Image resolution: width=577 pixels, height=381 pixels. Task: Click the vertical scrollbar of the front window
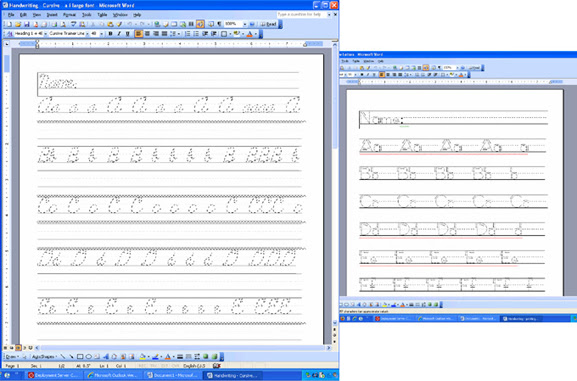334,183
